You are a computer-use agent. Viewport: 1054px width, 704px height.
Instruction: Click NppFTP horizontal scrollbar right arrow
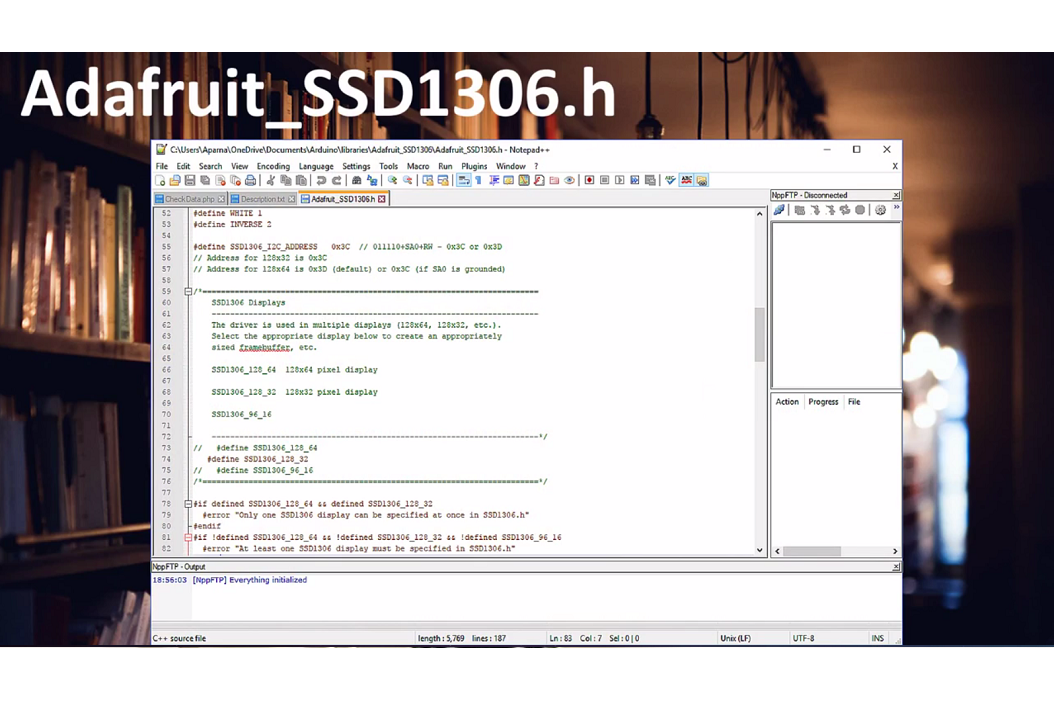click(895, 551)
